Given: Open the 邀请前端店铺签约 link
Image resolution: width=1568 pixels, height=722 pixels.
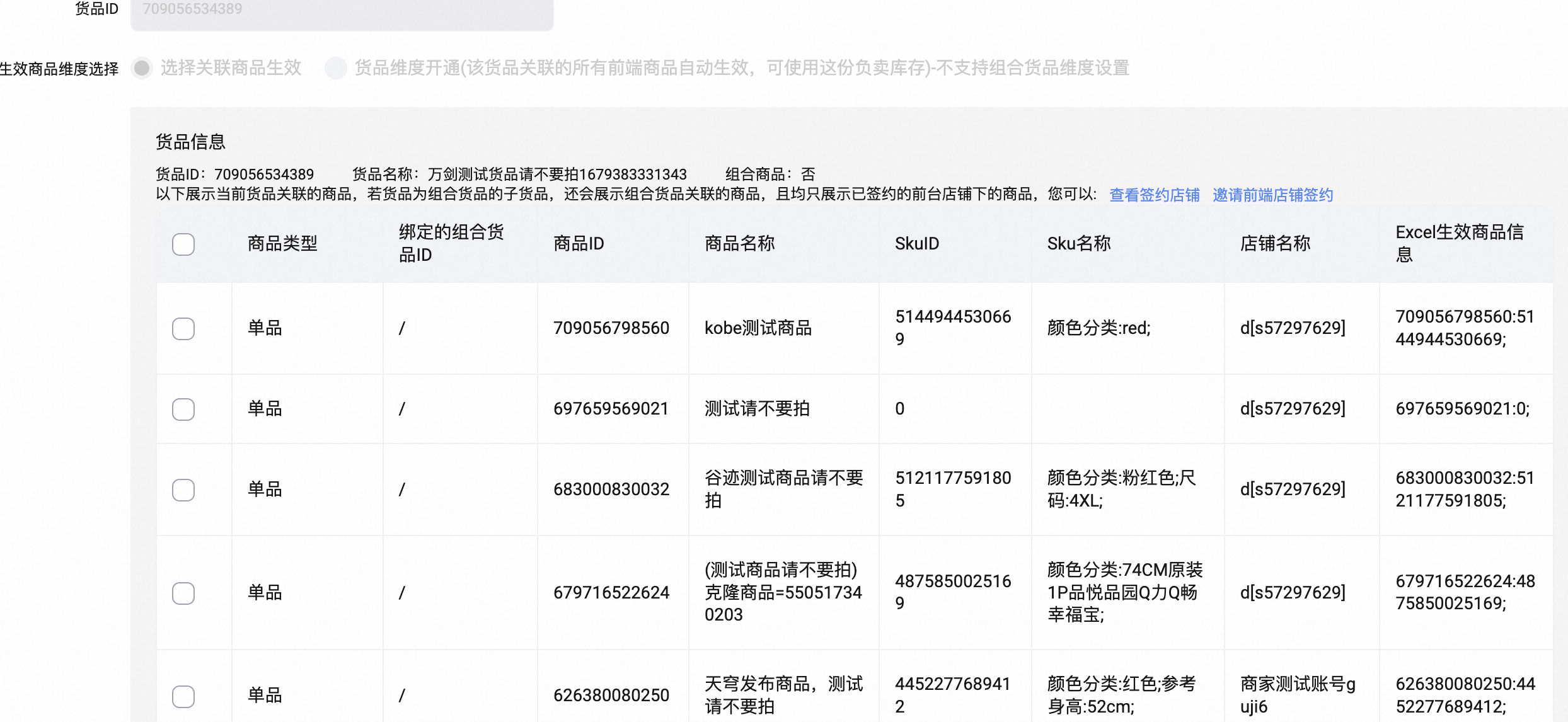Looking at the screenshot, I should tap(1272, 195).
